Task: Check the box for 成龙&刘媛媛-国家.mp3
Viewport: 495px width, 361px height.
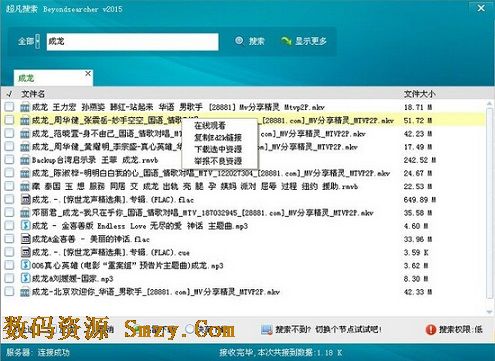Action: click(9, 278)
